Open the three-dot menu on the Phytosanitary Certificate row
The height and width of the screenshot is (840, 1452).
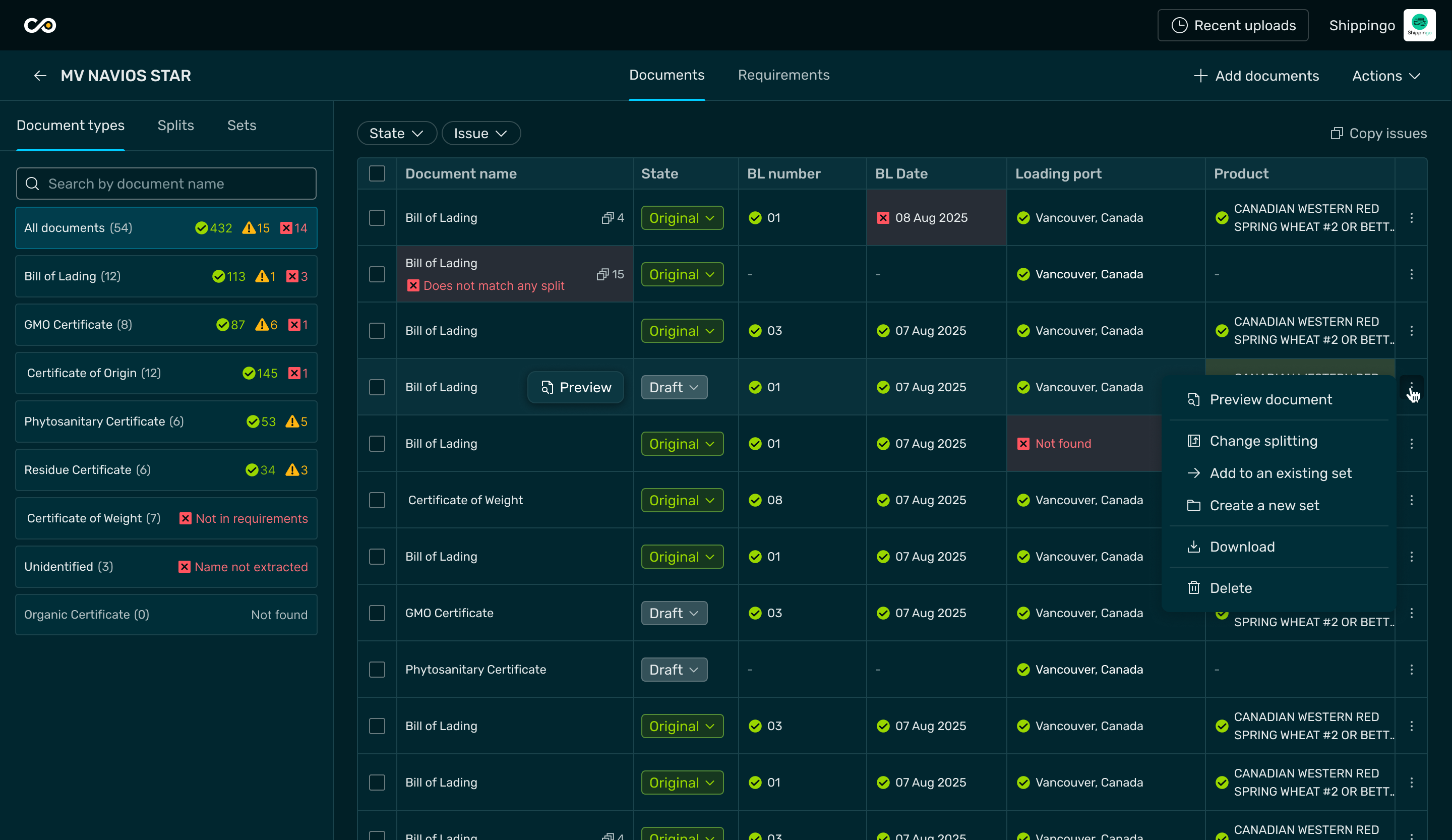(x=1411, y=670)
